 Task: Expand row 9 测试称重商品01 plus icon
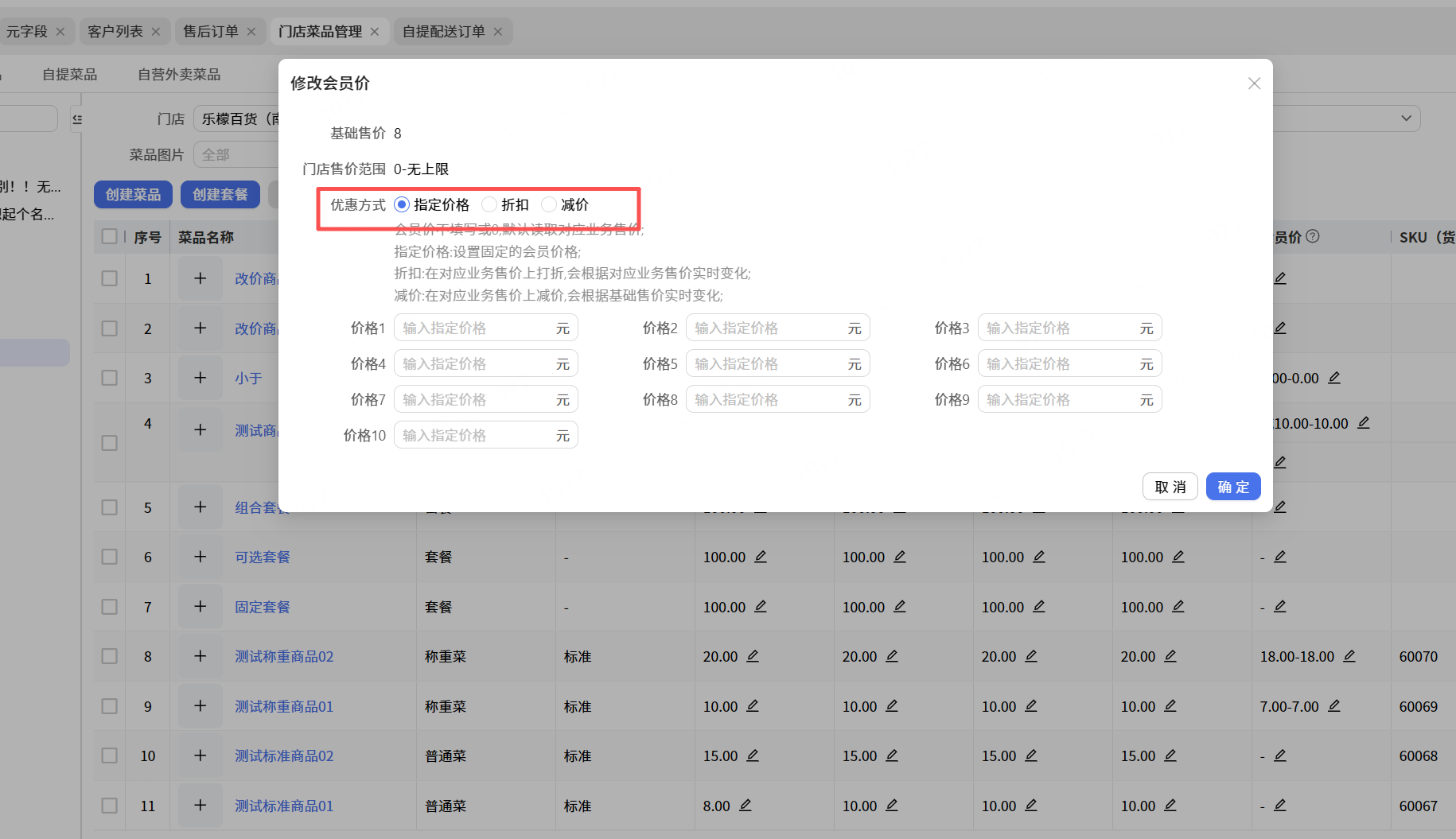(x=200, y=706)
